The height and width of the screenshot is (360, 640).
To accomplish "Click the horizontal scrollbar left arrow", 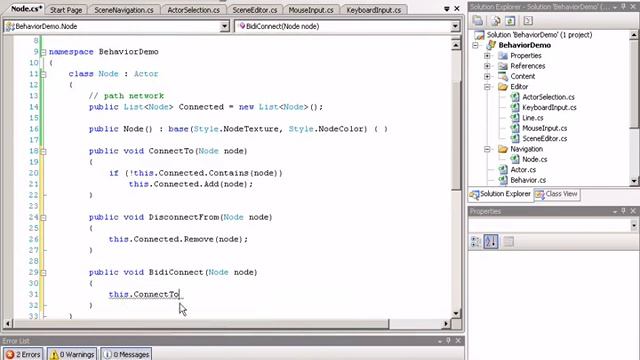I will coord(8,324).
